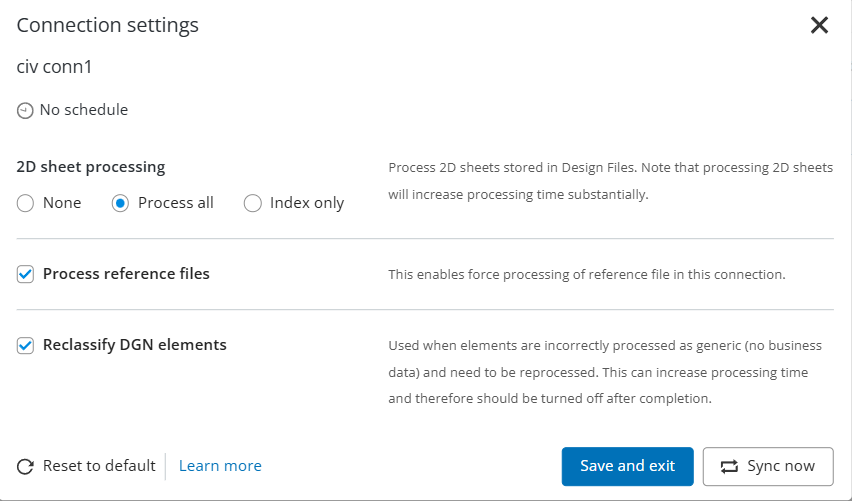Select the None radio button
852x501 pixels.
point(26,203)
